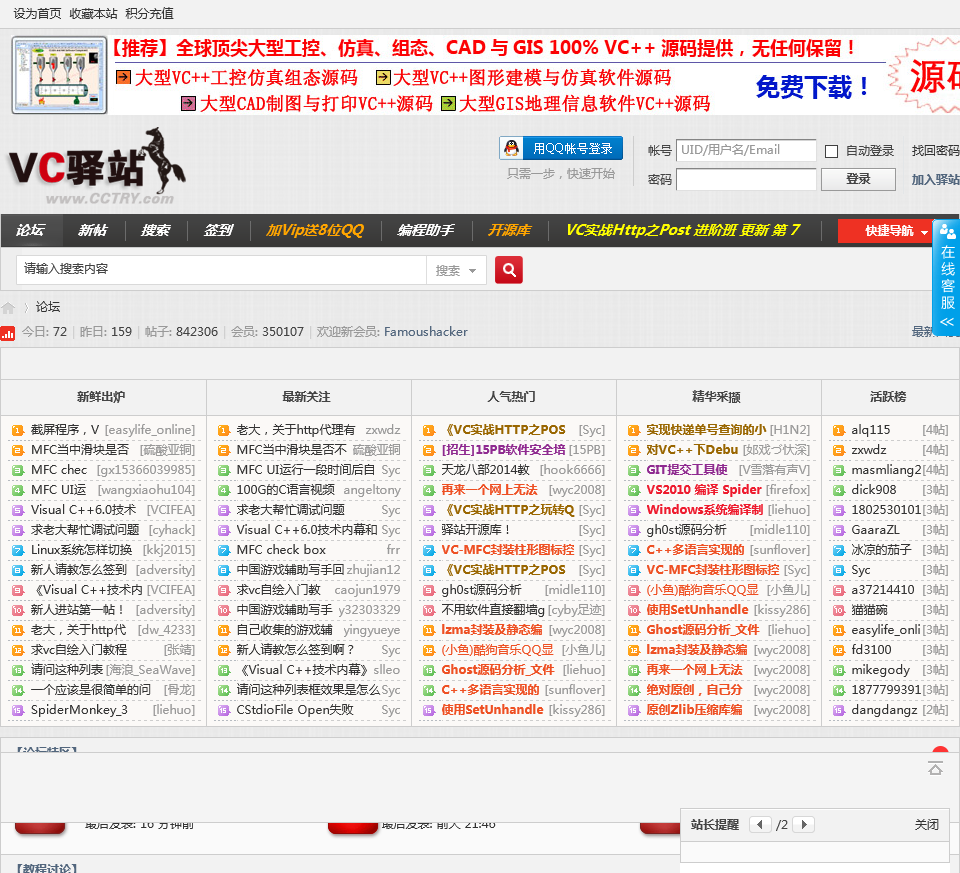Open post GIT提交工具使
Image resolution: width=960 pixels, height=873 pixels.
[x=687, y=470]
